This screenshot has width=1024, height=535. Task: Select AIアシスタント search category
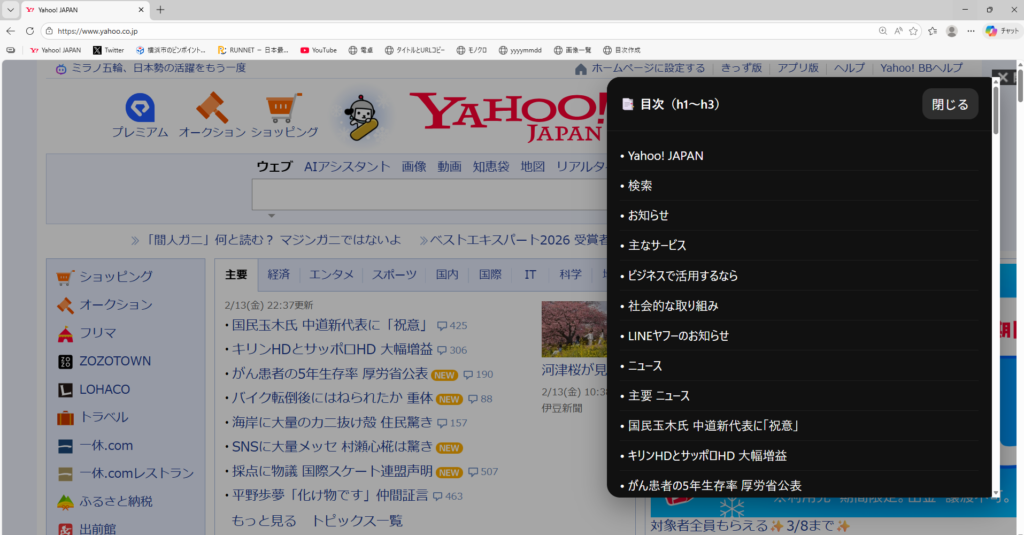point(347,166)
